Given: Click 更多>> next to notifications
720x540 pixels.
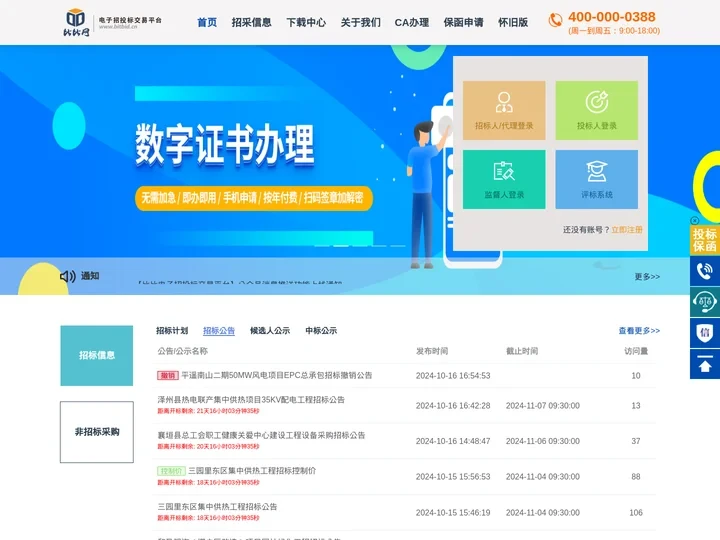Looking at the screenshot, I should [x=647, y=276].
